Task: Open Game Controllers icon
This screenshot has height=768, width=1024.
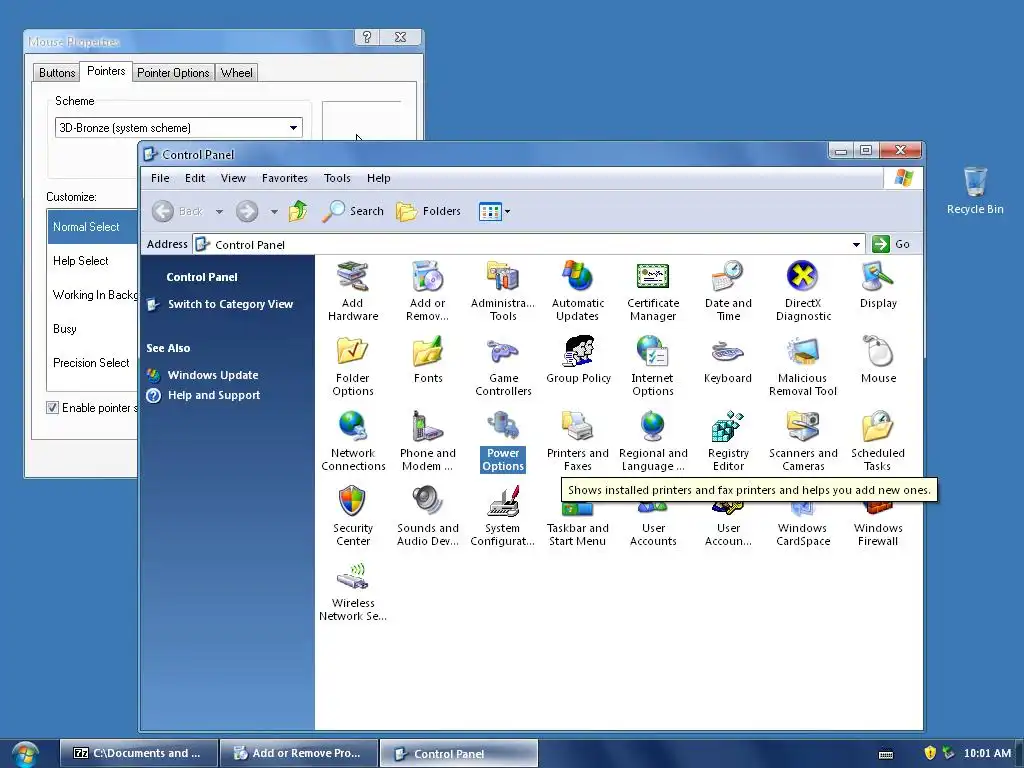Action: (503, 366)
